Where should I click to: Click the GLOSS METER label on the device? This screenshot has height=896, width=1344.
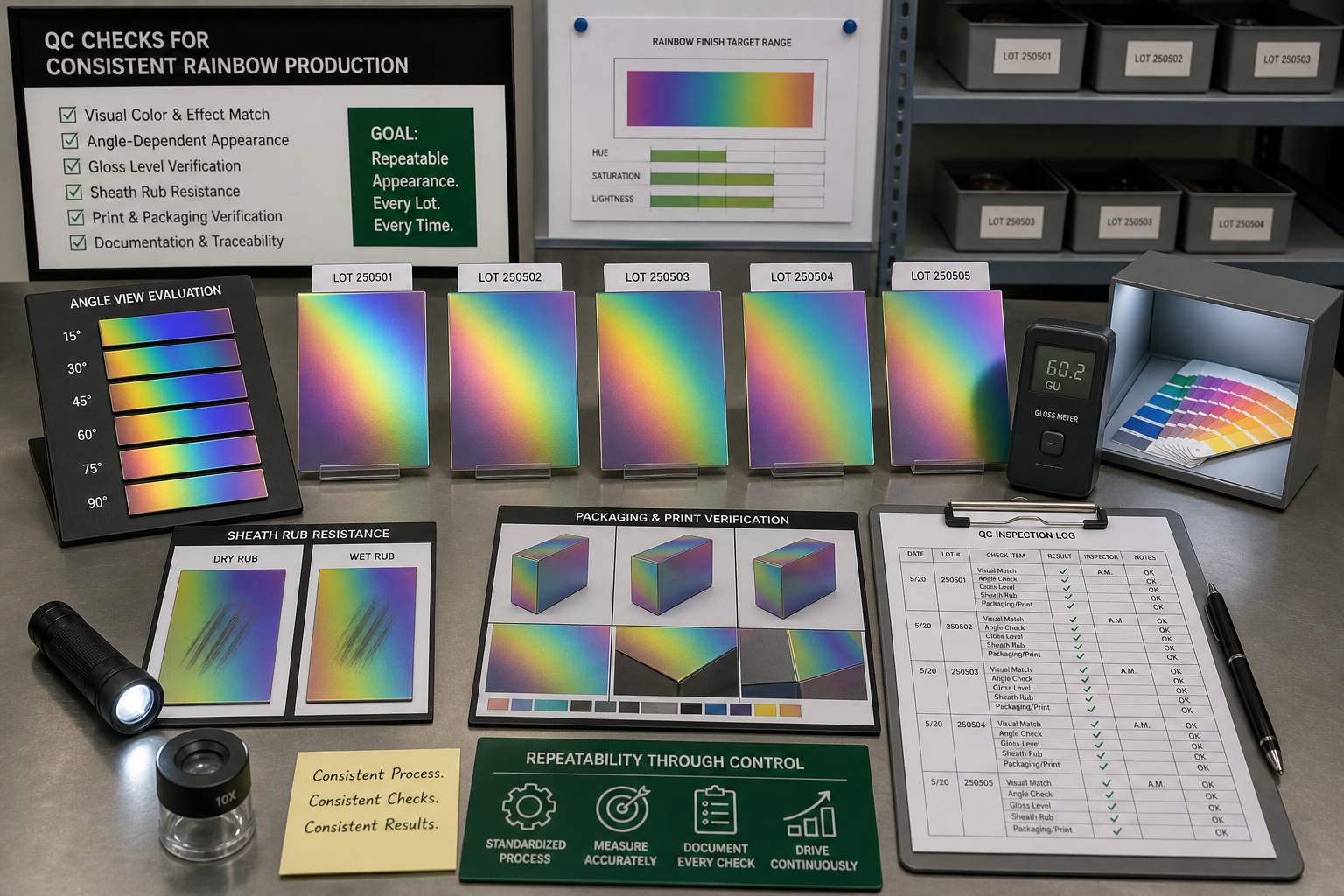(x=1056, y=416)
